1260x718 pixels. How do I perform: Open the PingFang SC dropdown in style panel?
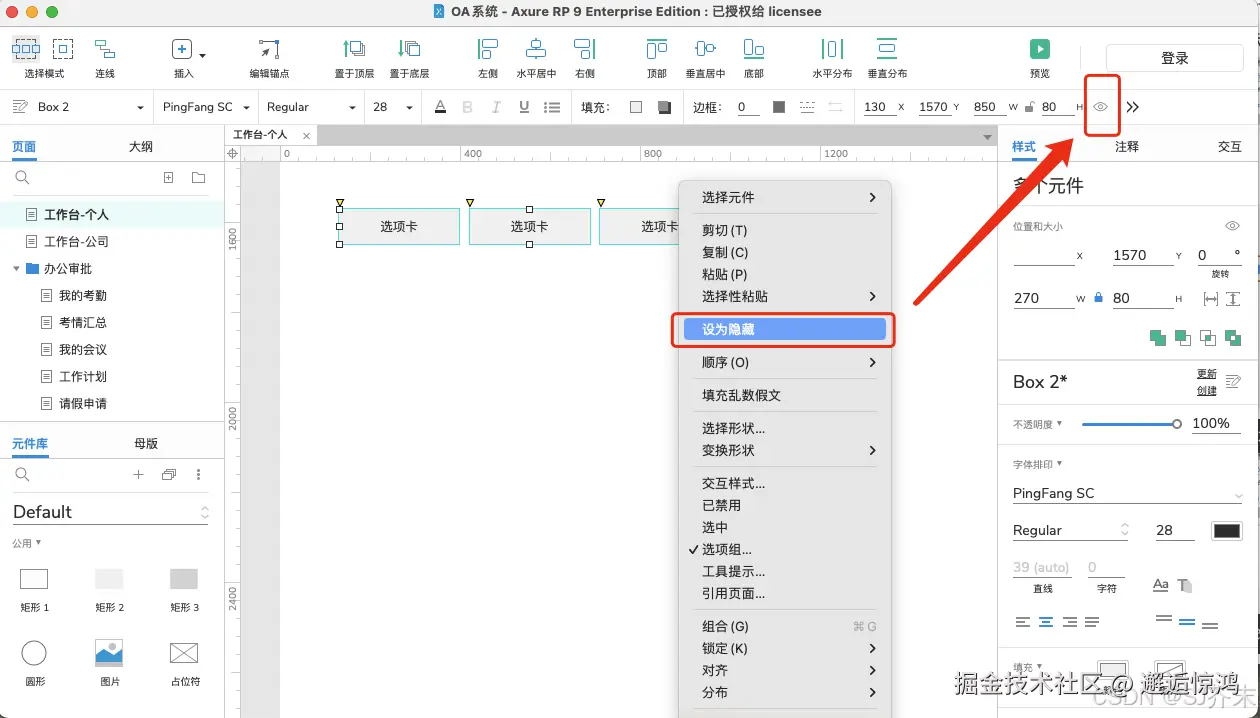pos(1127,493)
